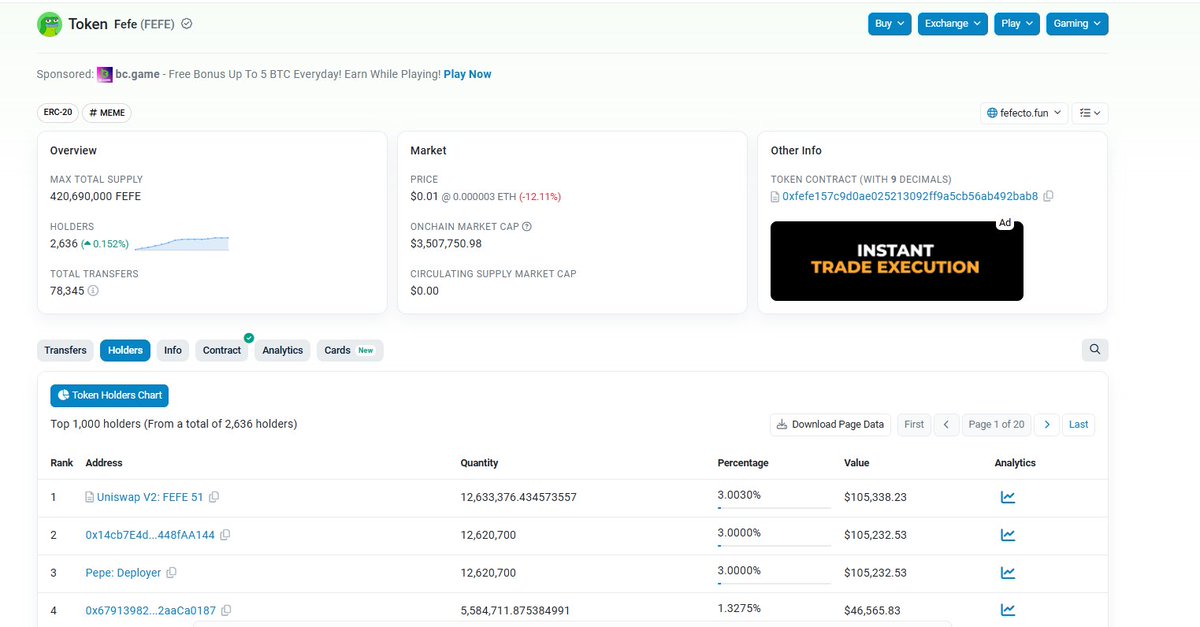Click the Instant Trade Execution ad banner
This screenshot has height=627, width=1200.
(896, 260)
